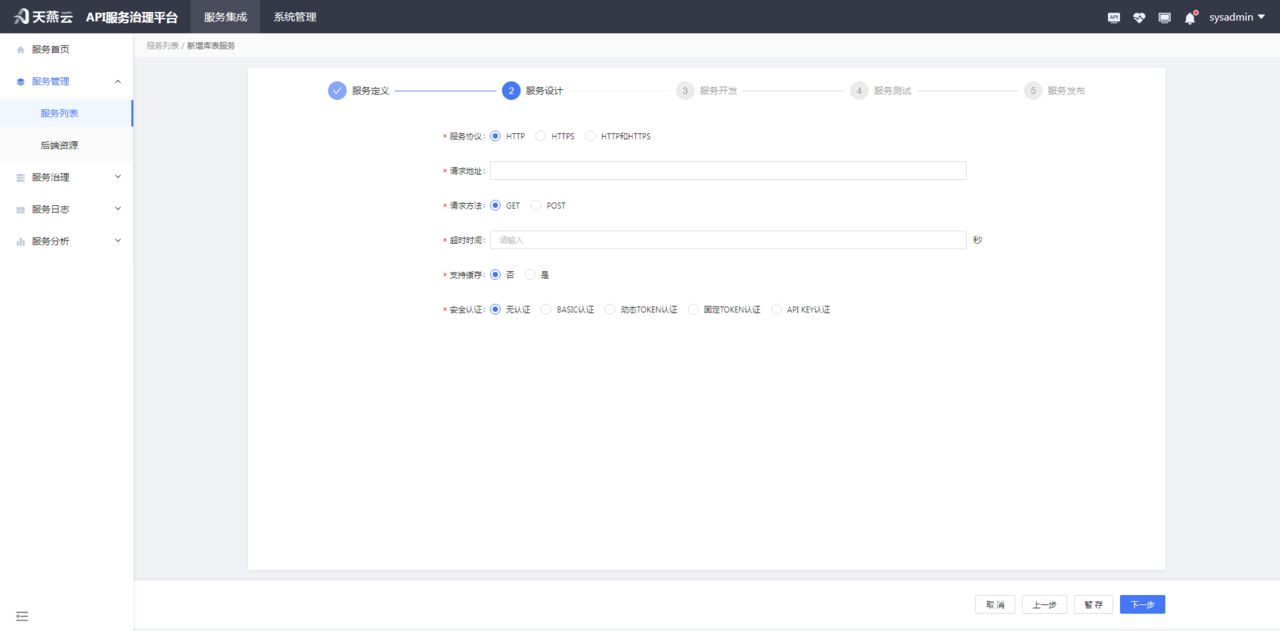This screenshot has width=1280, height=631.
Task: Click the 下一步 next button
Action: coord(1141,604)
